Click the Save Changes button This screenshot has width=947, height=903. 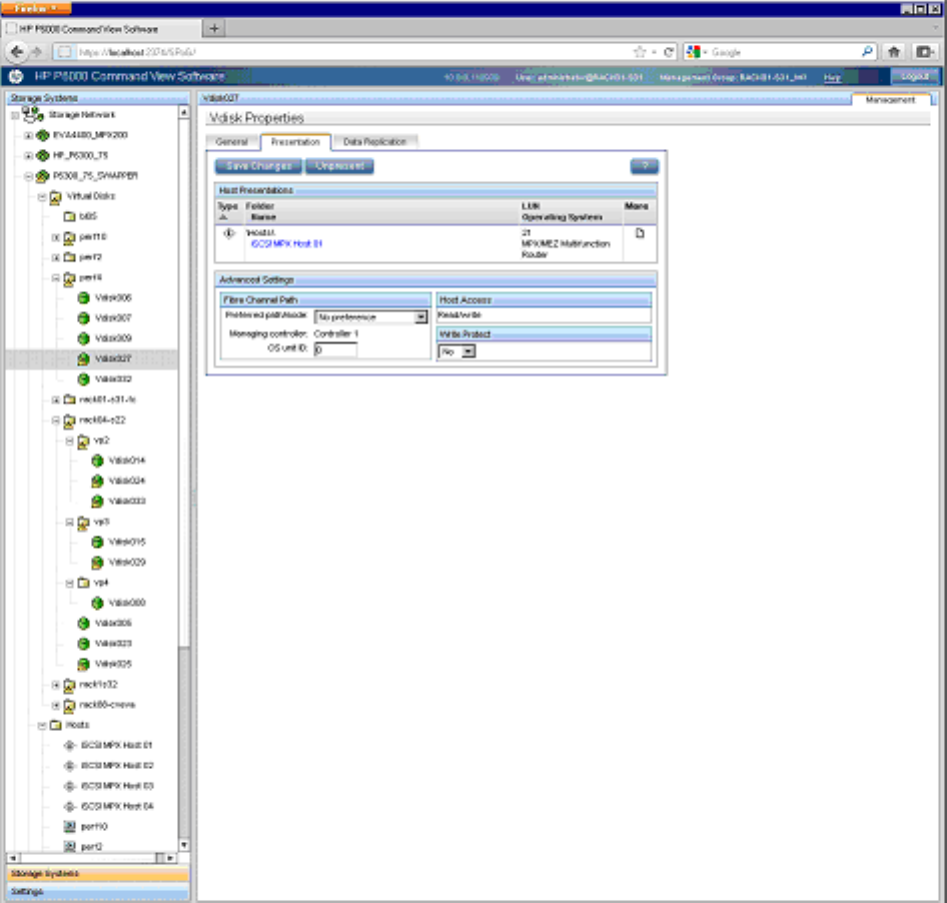point(258,166)
